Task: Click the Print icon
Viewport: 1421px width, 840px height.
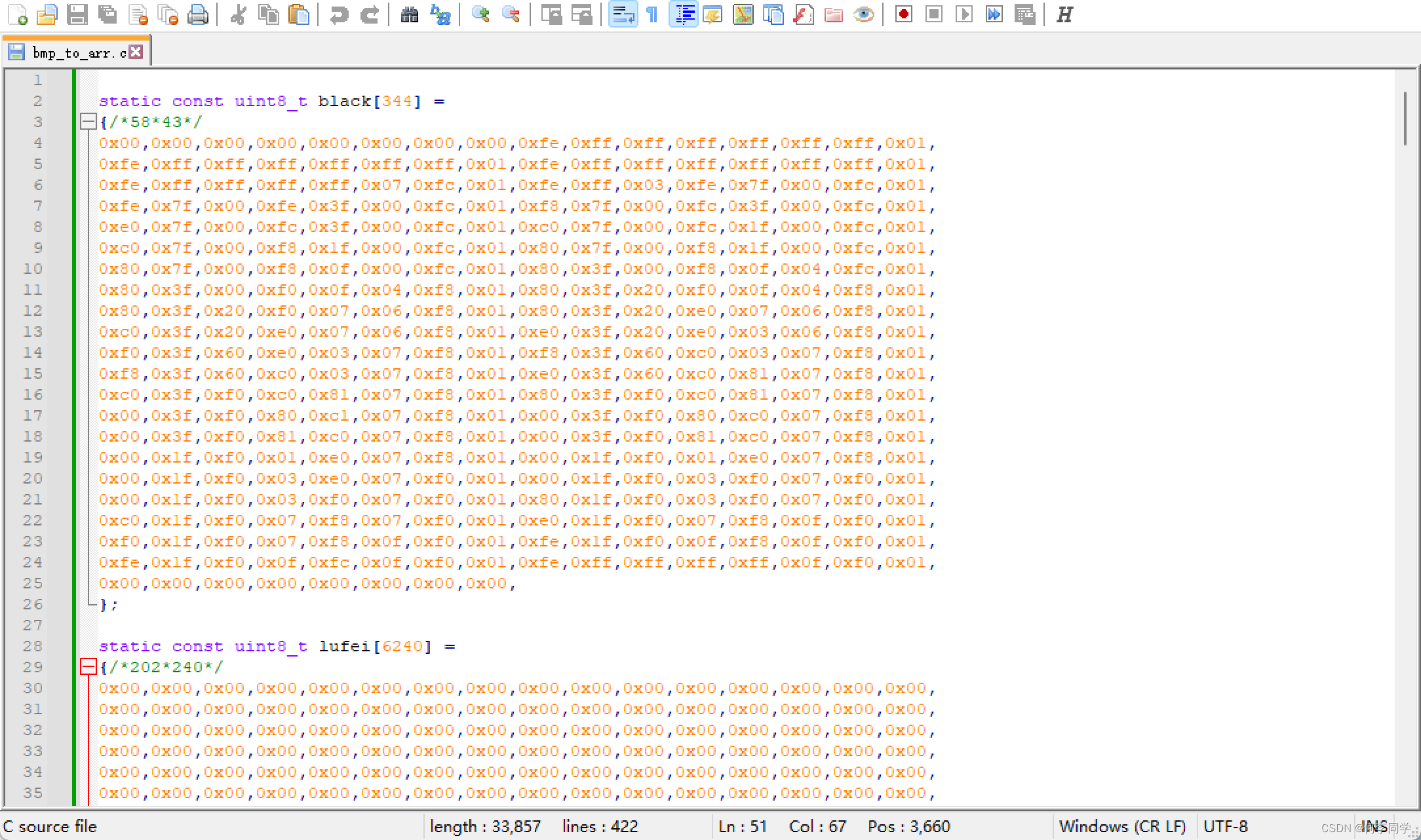Action: [197, 14]
